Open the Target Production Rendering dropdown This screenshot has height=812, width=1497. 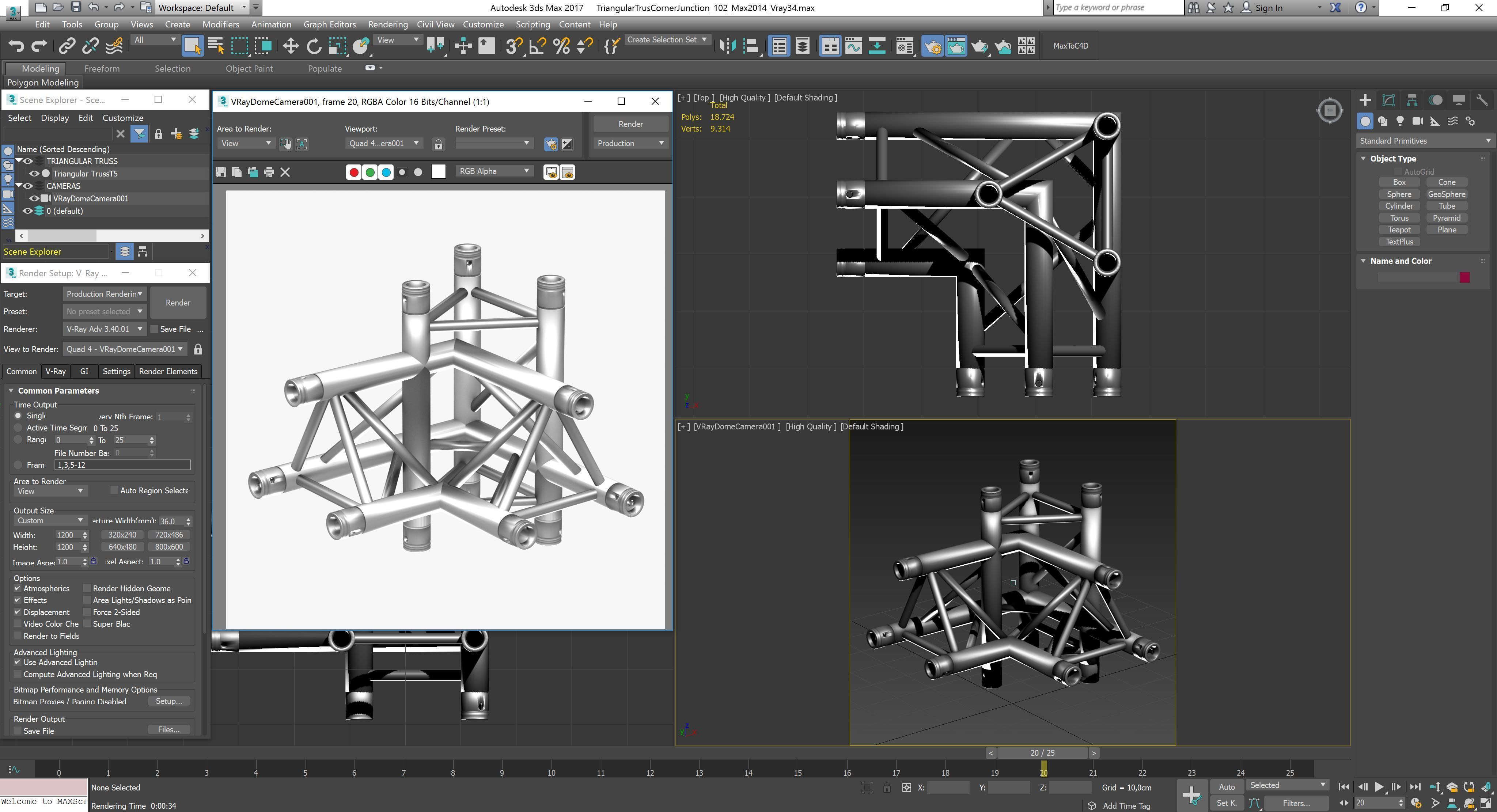pos(105,294)
